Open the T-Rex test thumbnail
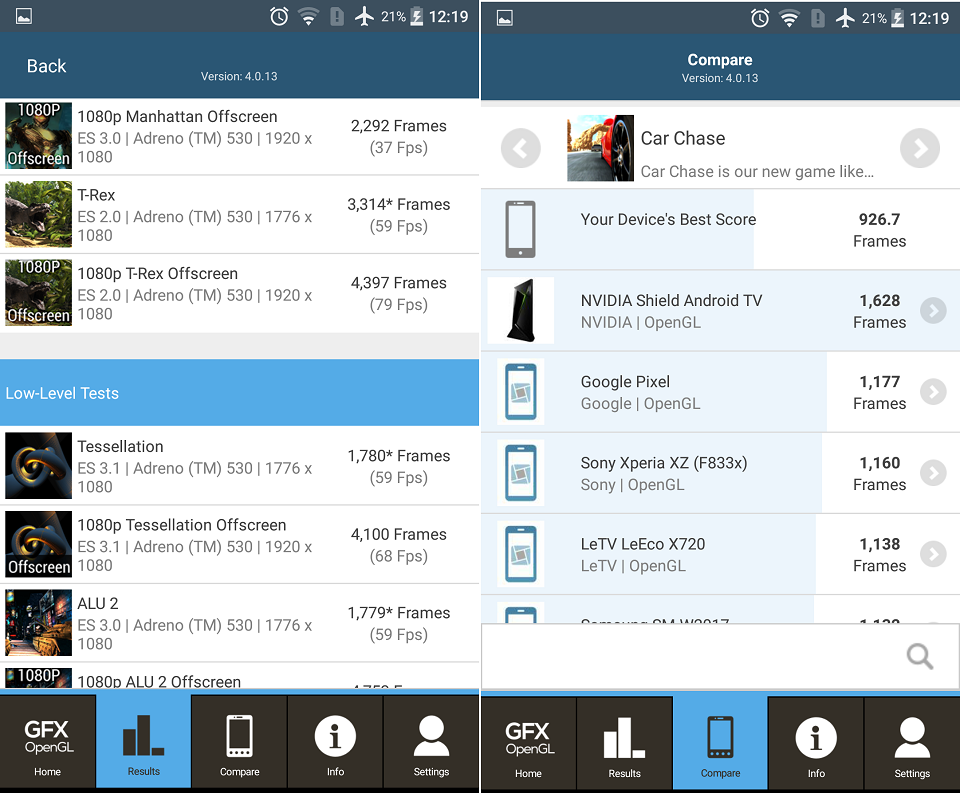 [x=39, y=214]
